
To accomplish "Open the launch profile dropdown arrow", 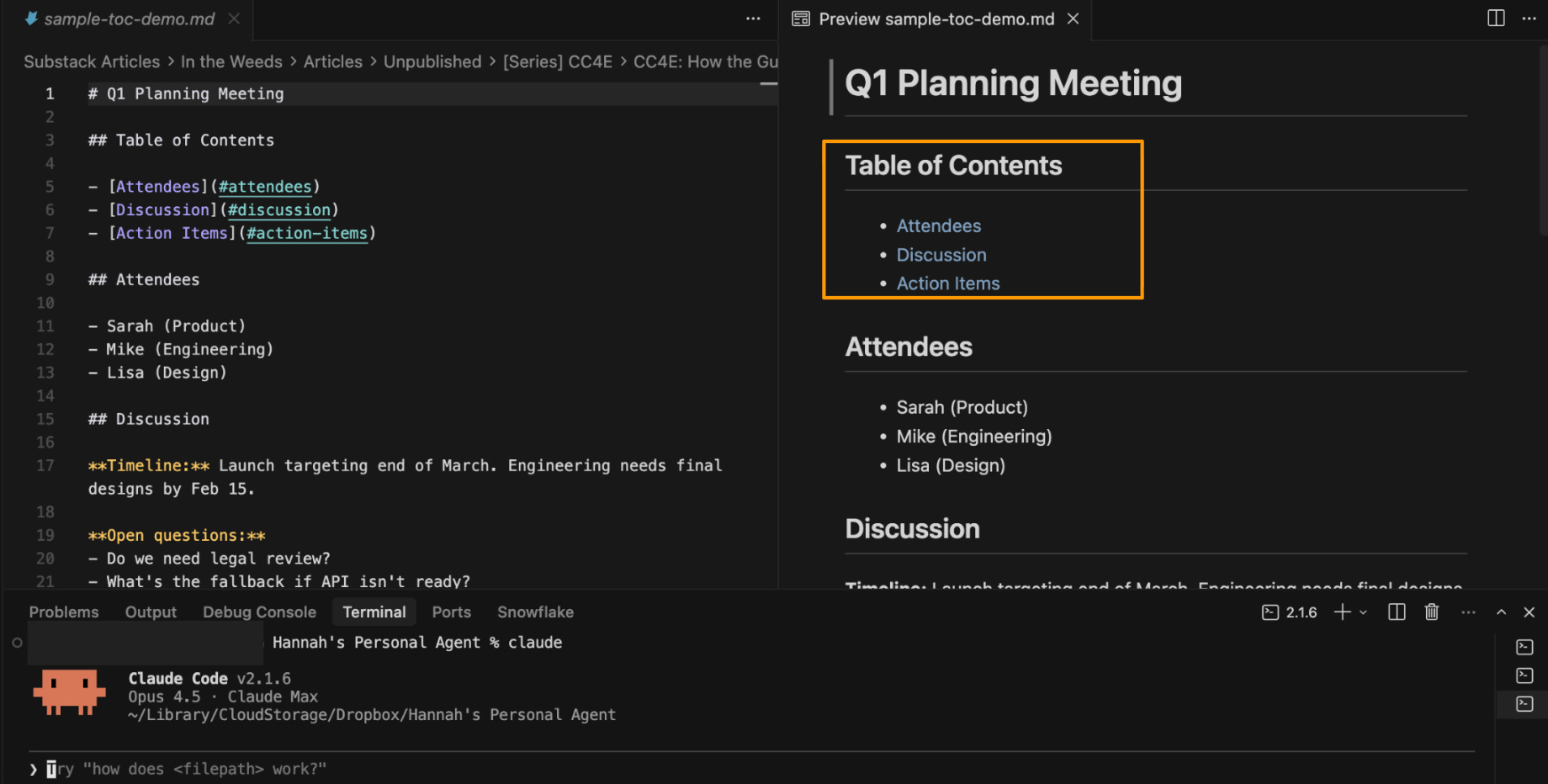I will click(1364, 612).
